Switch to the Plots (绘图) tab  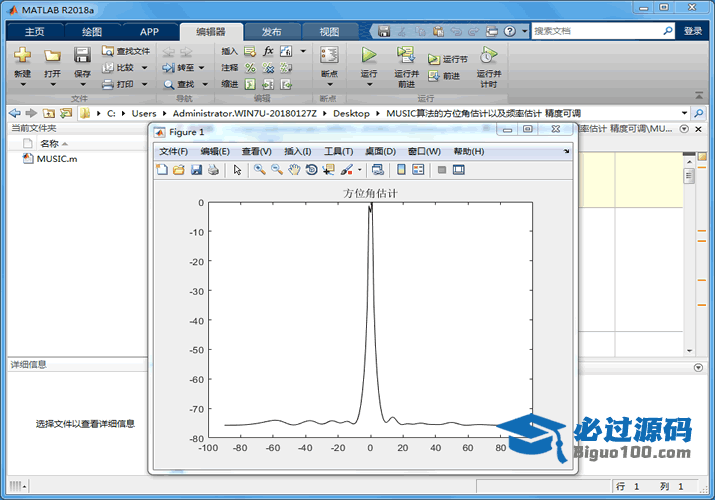pos(92,31)
